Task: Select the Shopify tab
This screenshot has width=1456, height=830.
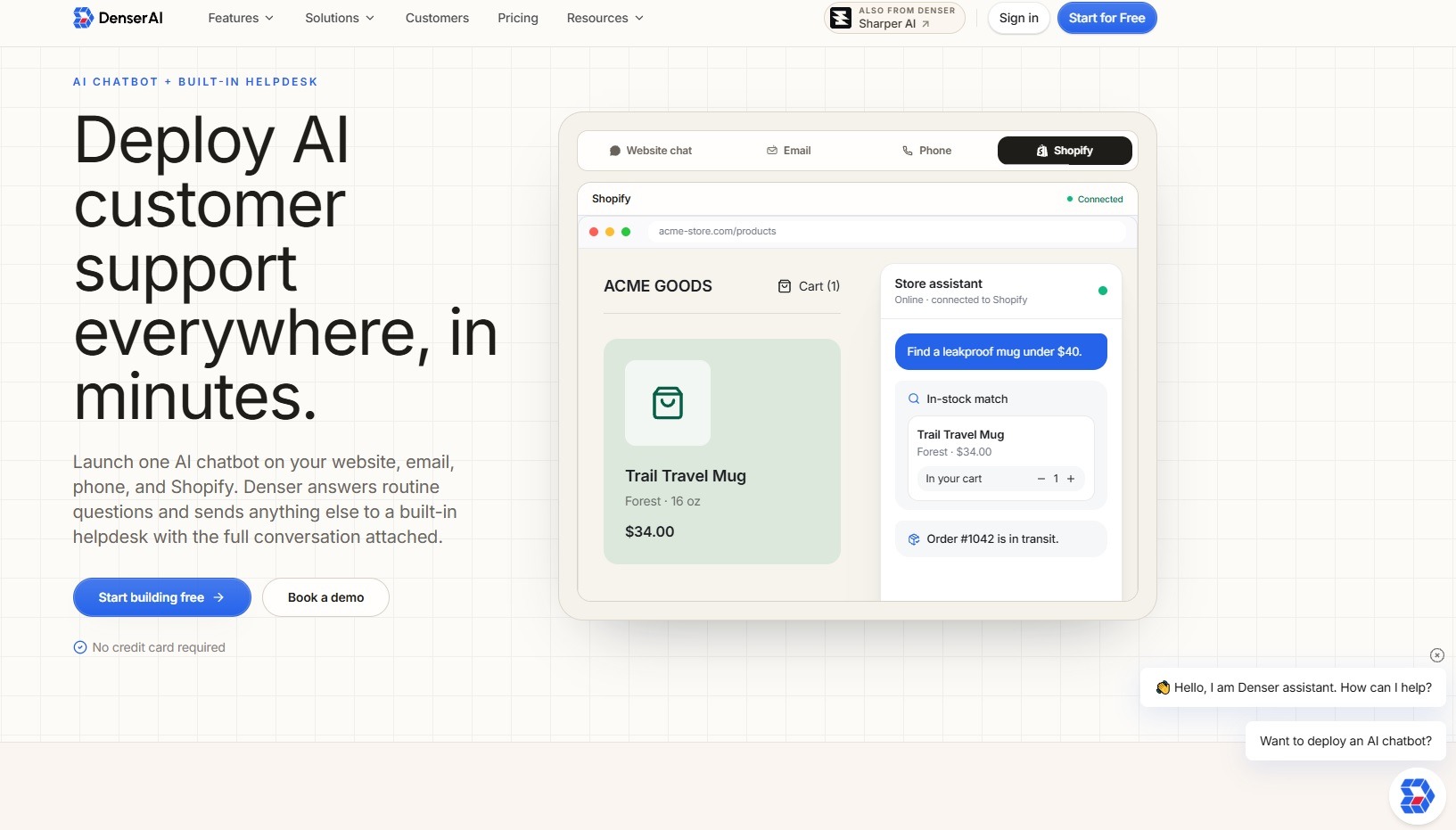Action: point(1065,151)
